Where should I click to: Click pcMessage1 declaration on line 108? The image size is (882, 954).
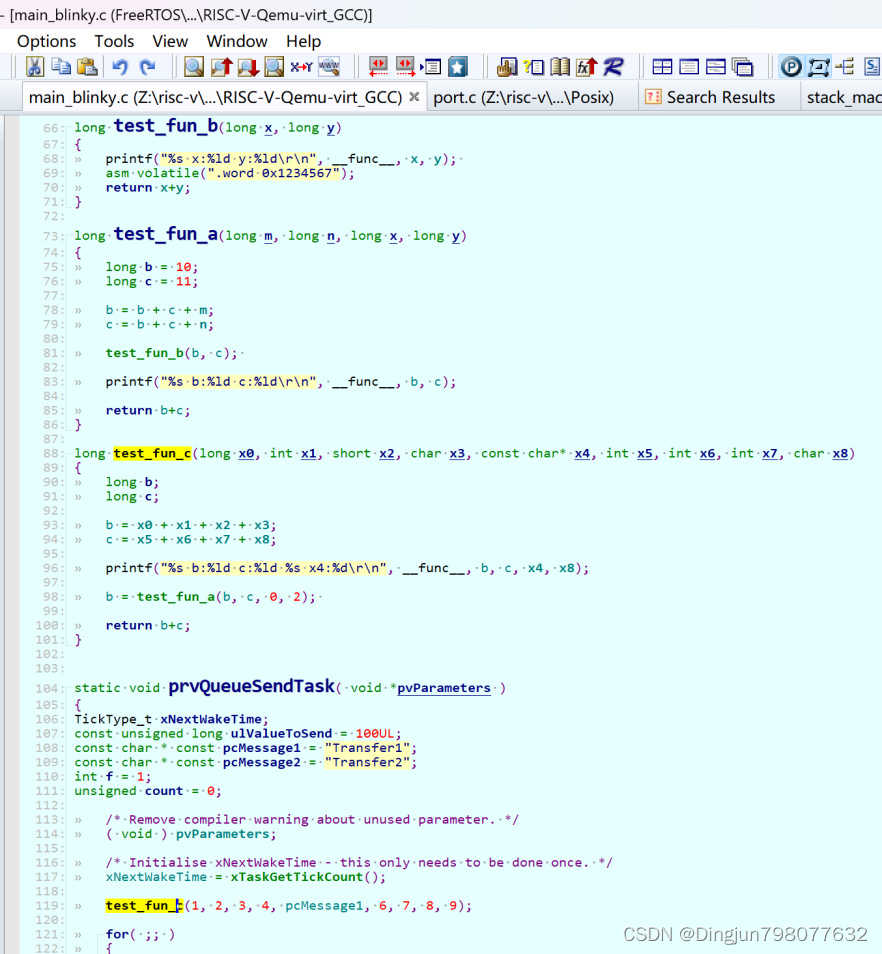click(262, 748)
